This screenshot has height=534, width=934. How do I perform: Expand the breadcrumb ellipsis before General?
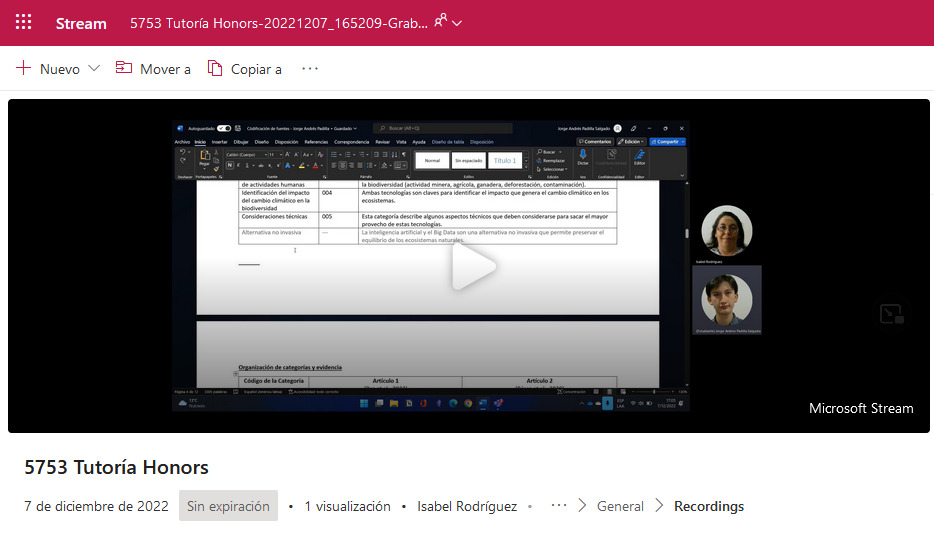(559, 506)
